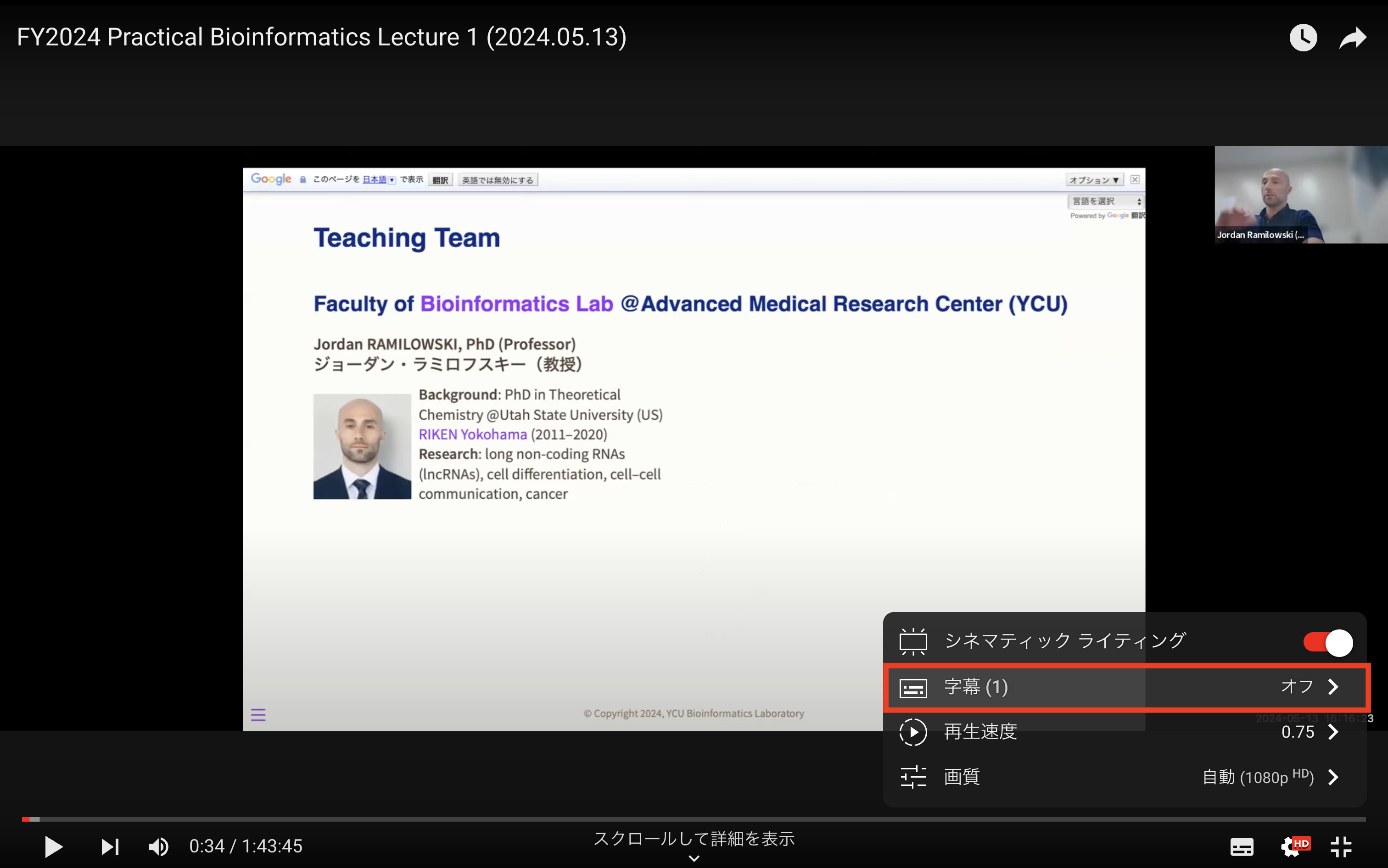Image resolution: width=1388 pixels, height=868 pixels.
Task: Click slide hamburger menu icon
Action: 258,715
